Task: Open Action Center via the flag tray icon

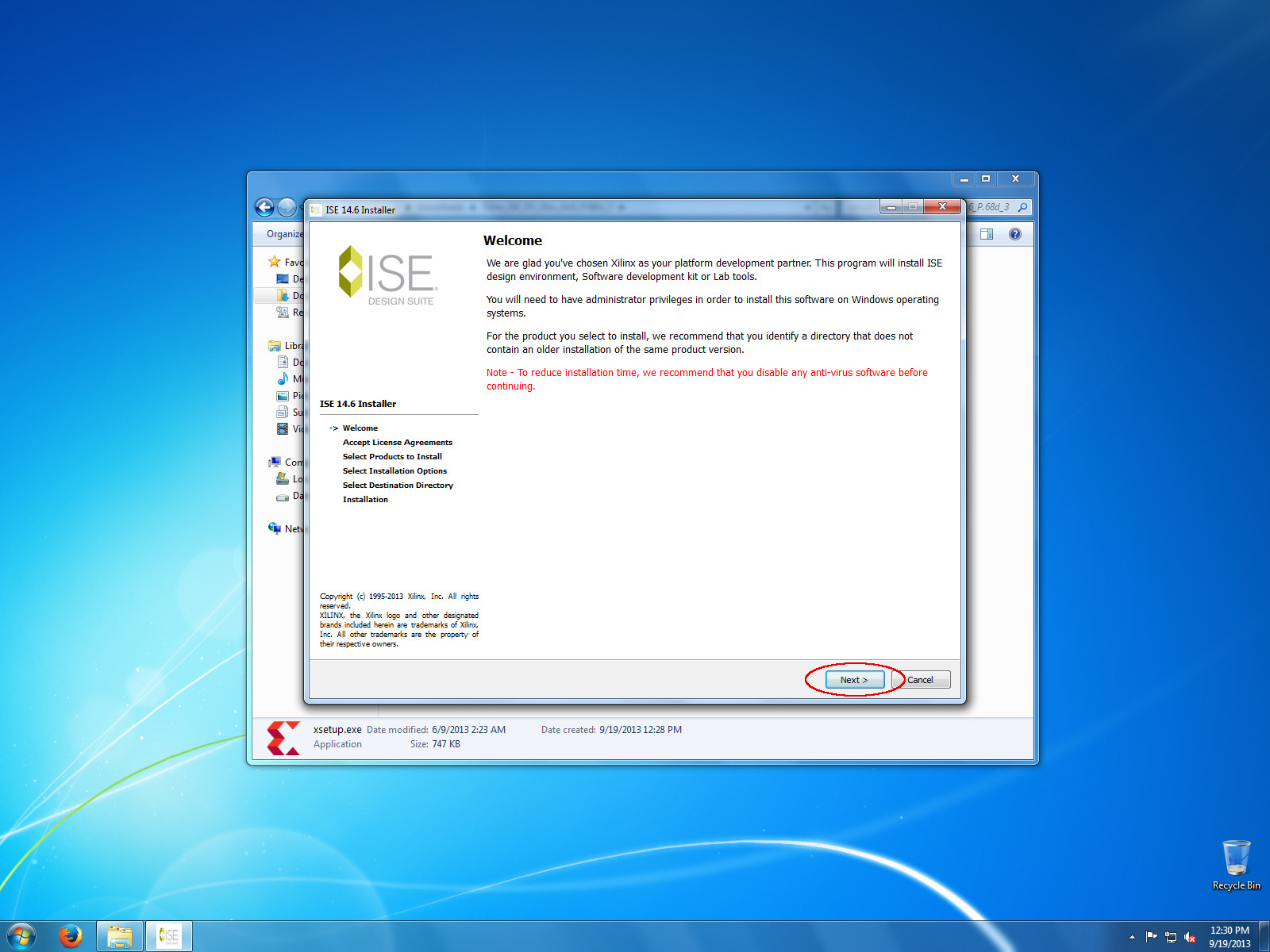Action: click(1151, 935)
